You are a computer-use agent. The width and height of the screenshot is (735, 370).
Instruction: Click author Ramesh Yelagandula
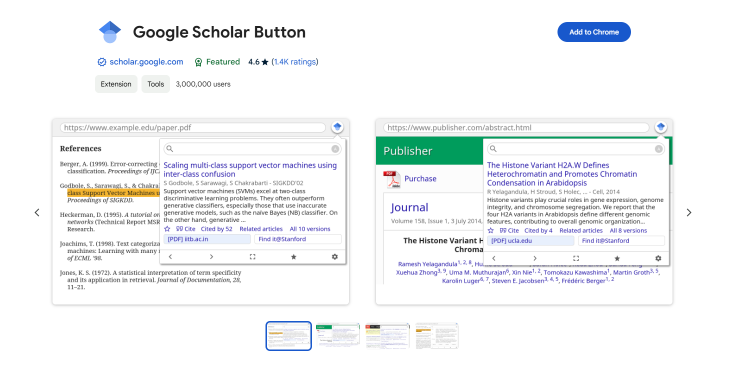(x=427, y=264)
